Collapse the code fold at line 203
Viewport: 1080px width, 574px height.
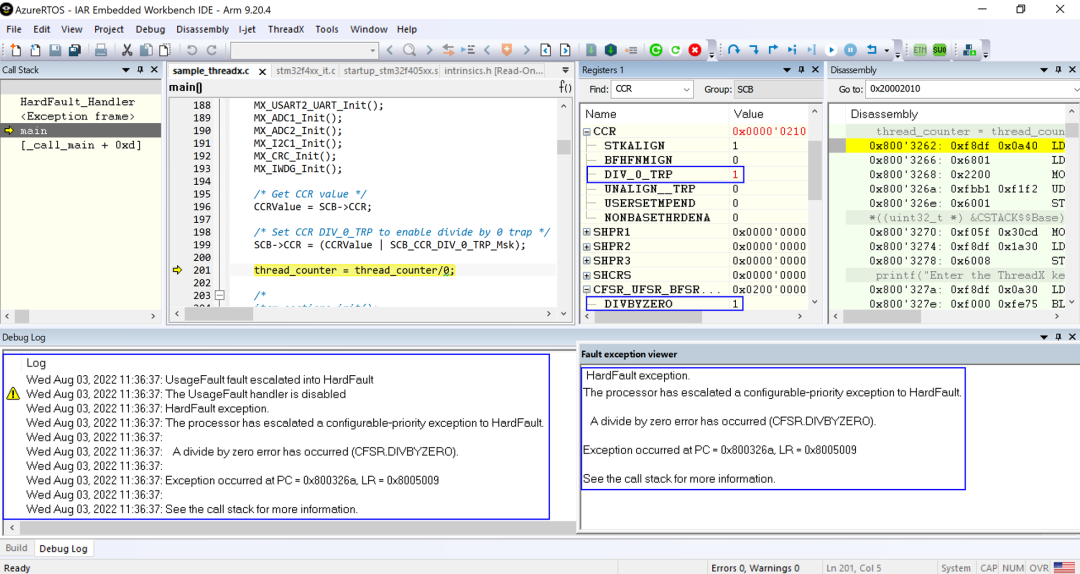[x=220, y=296]
